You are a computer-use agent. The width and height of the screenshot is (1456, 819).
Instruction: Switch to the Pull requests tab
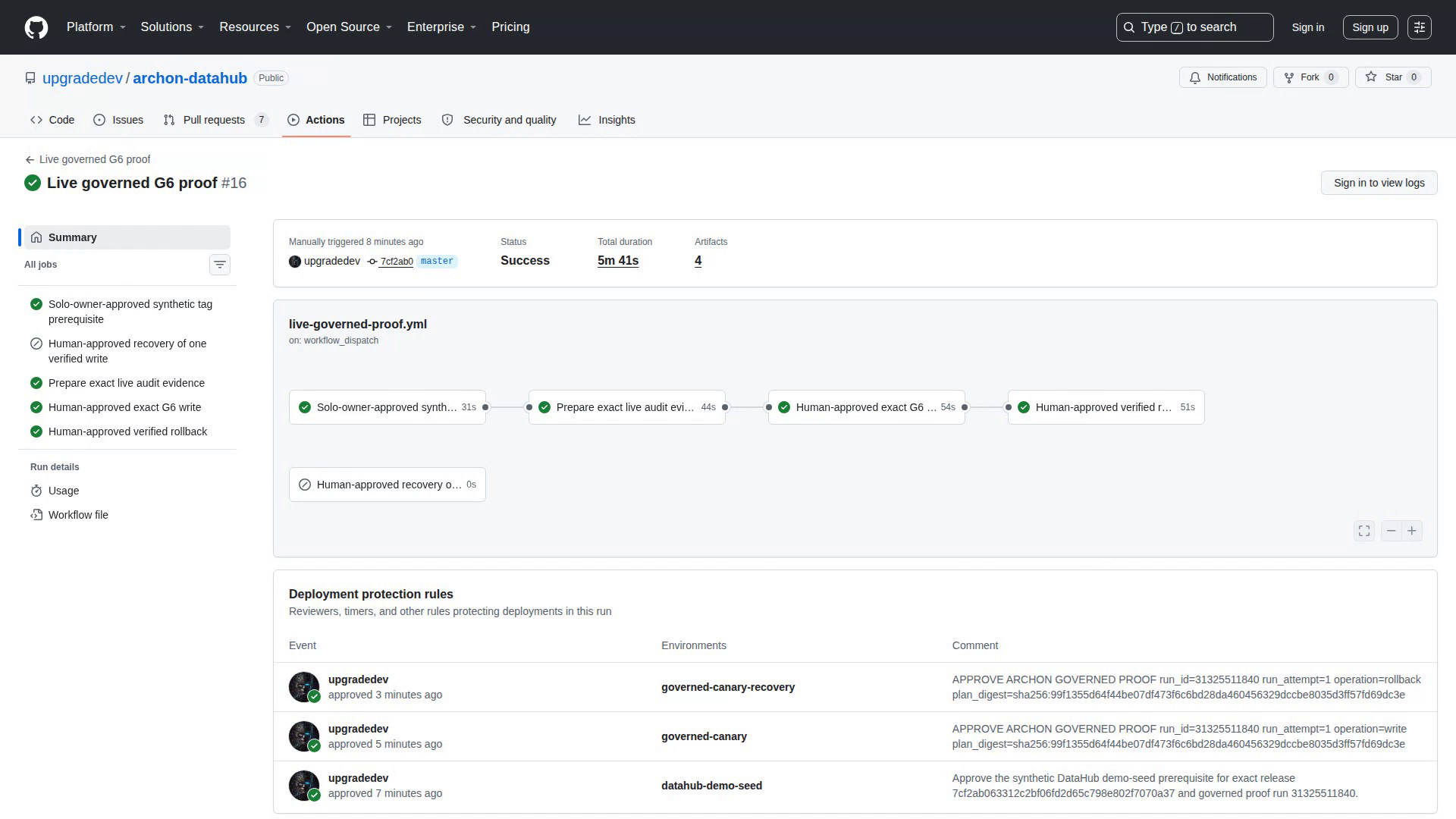216,120
